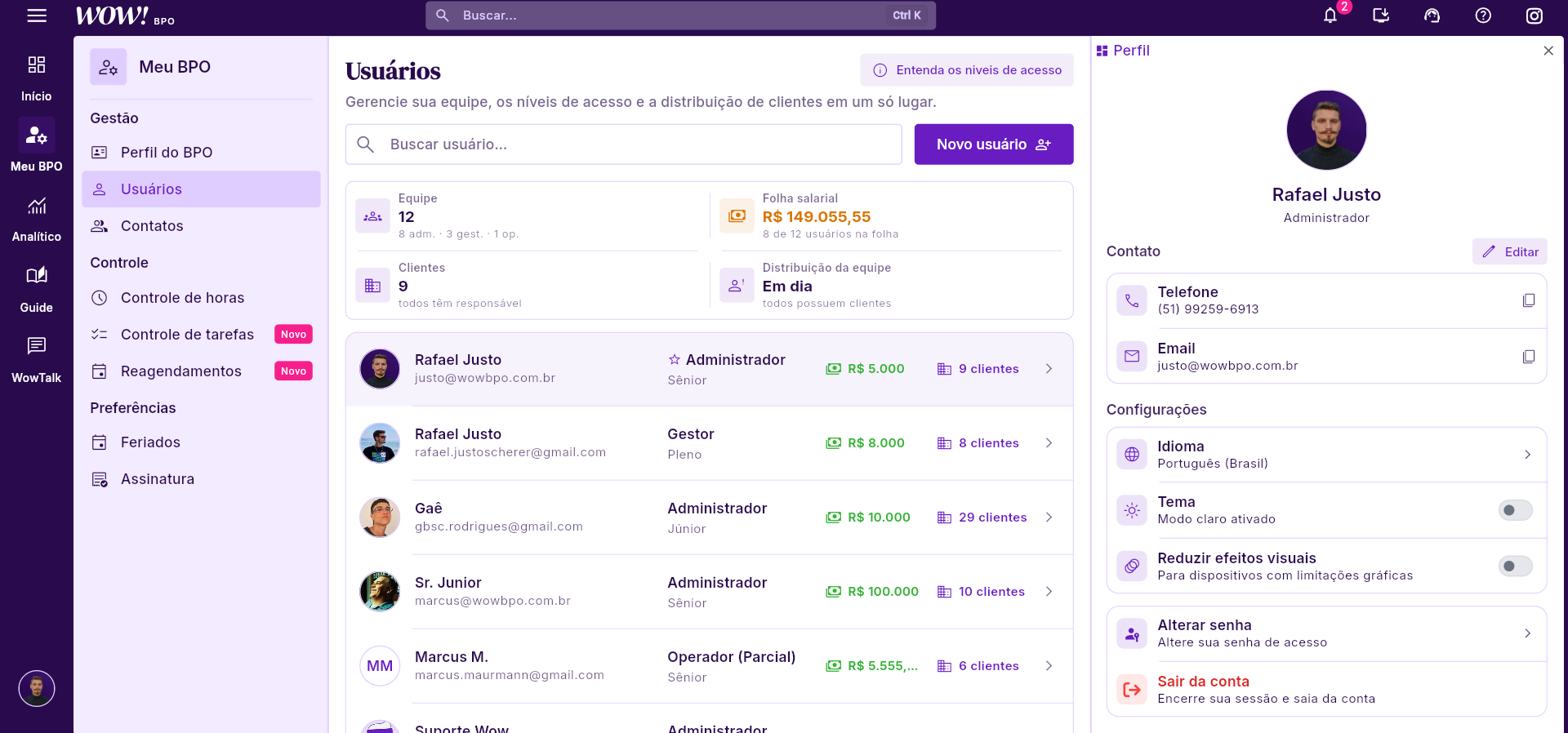Open Alterar senha chevron row
This screenshot has height=733, width=1568.
1326,633
